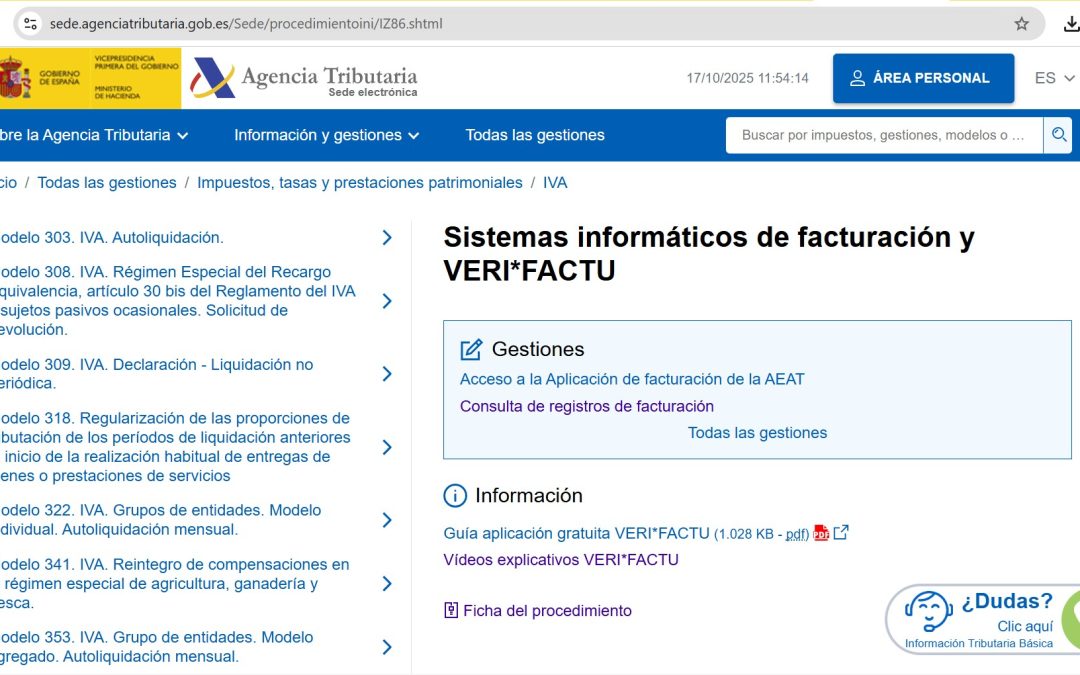Expand the Modelo 322 chevron
The image size is (1080, 675).
(387, 520)
